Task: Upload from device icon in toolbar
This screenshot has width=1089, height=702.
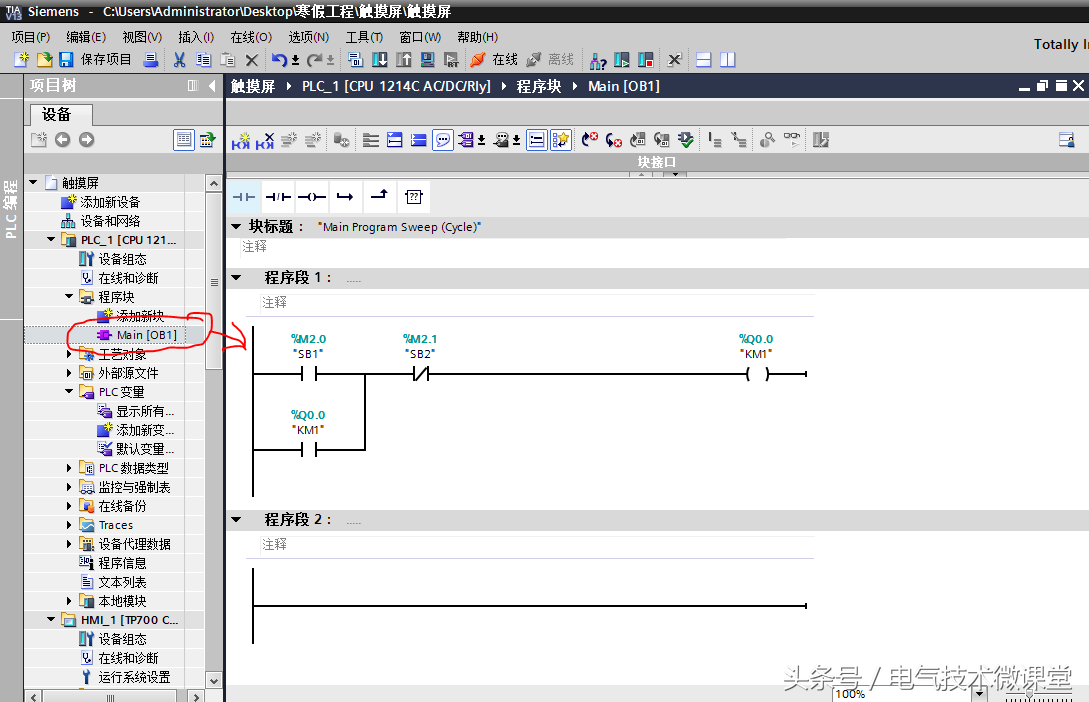Action: [x=404, y=60]
